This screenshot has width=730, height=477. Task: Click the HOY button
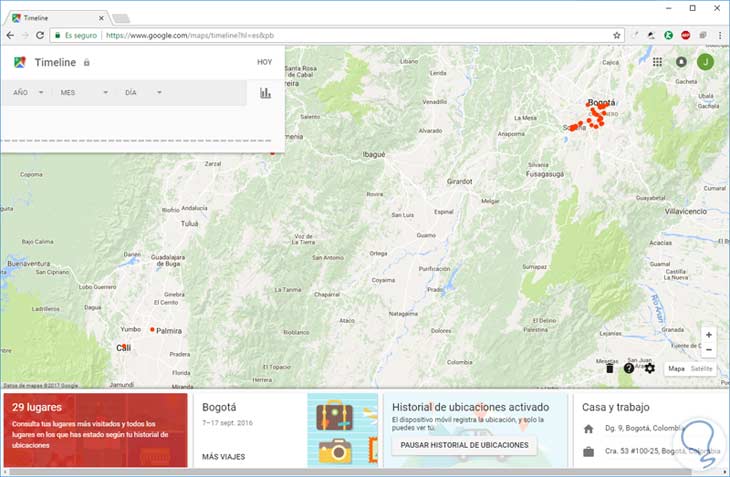coord(264,62)
